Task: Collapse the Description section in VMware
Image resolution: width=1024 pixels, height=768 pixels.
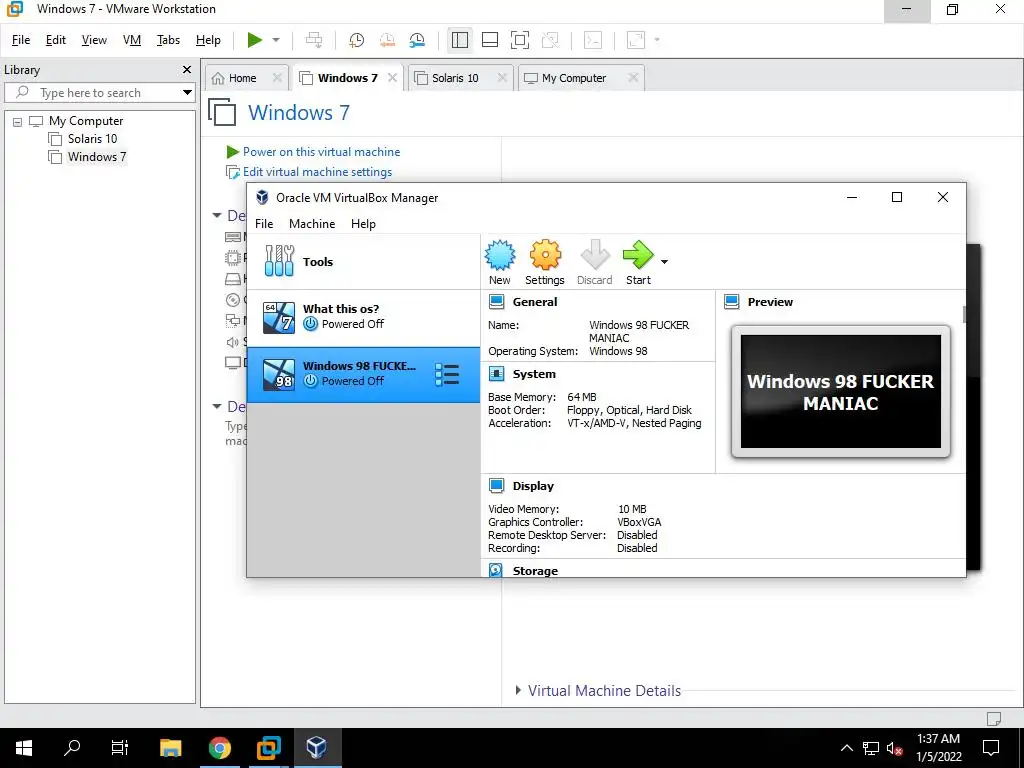Action: pyautogui.click(x=217, y=406)
